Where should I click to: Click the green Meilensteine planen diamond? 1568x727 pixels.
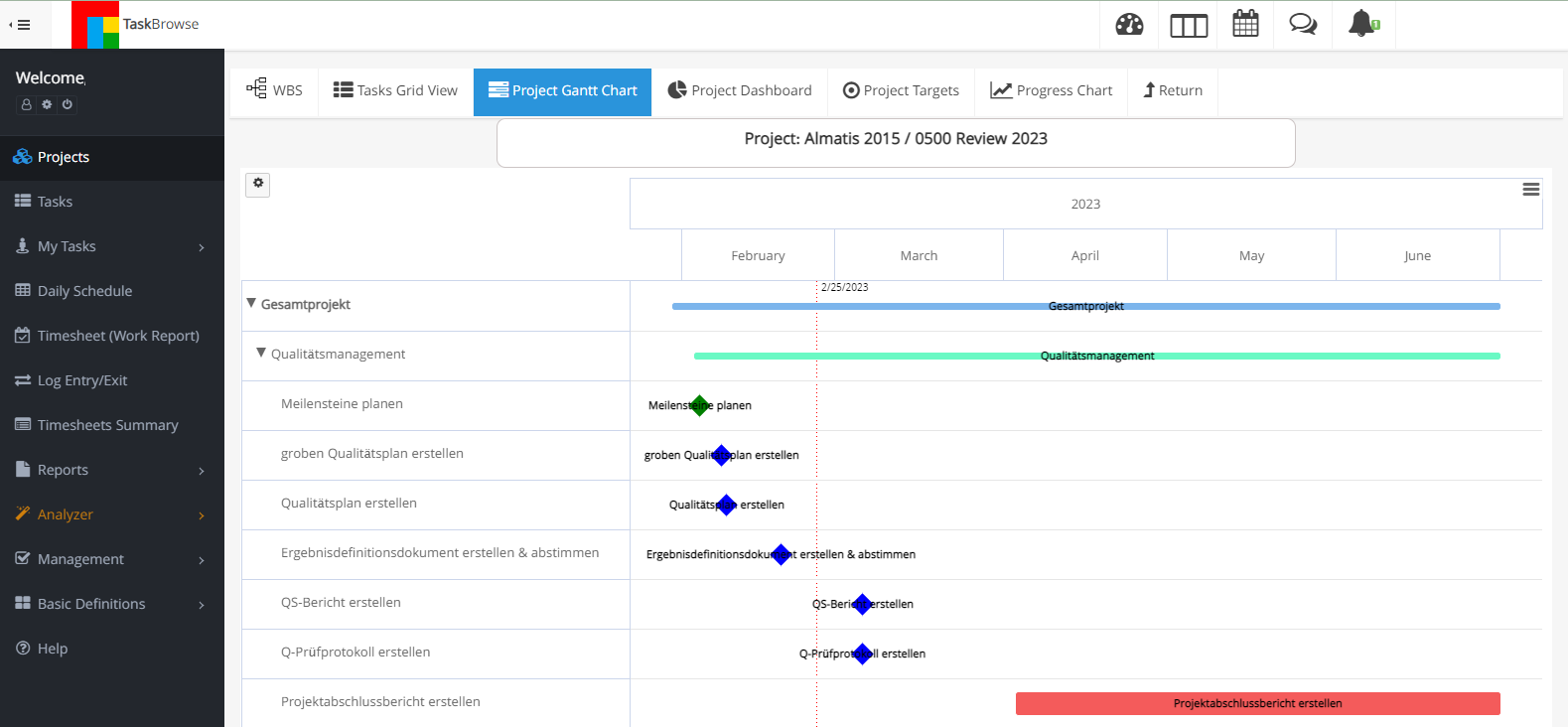700,405
